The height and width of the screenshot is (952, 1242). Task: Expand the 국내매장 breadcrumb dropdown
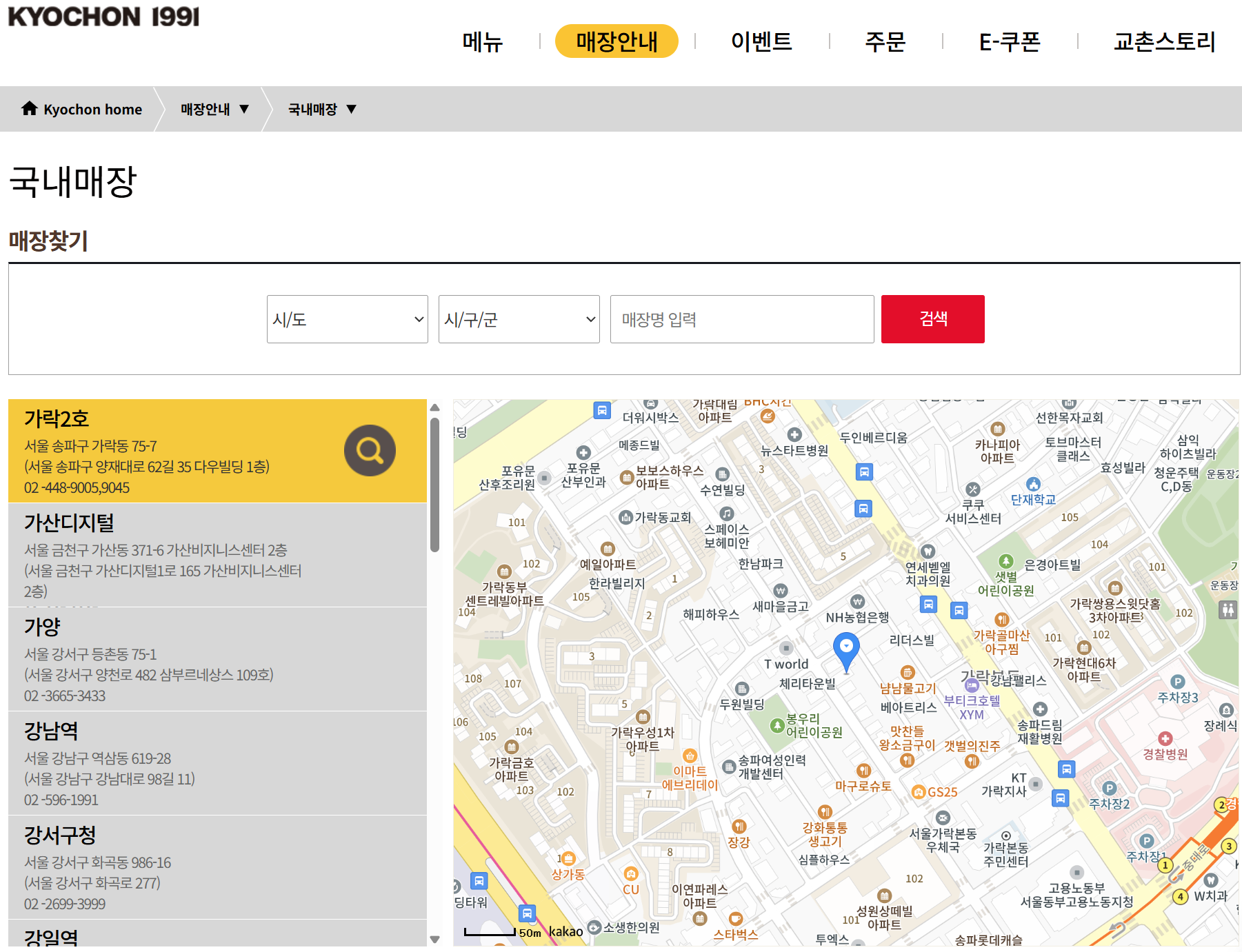tap(322, 109)
